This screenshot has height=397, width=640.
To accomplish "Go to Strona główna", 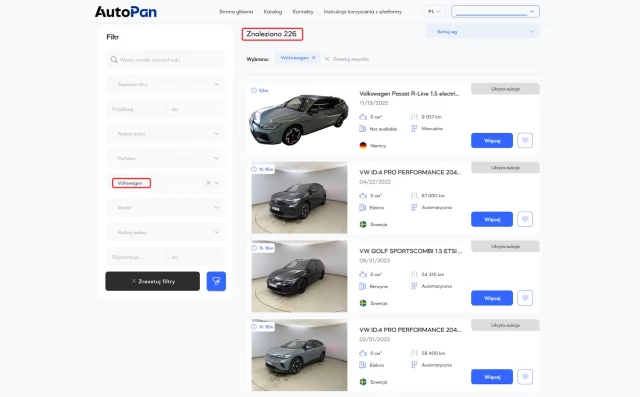I will (236, 12).
